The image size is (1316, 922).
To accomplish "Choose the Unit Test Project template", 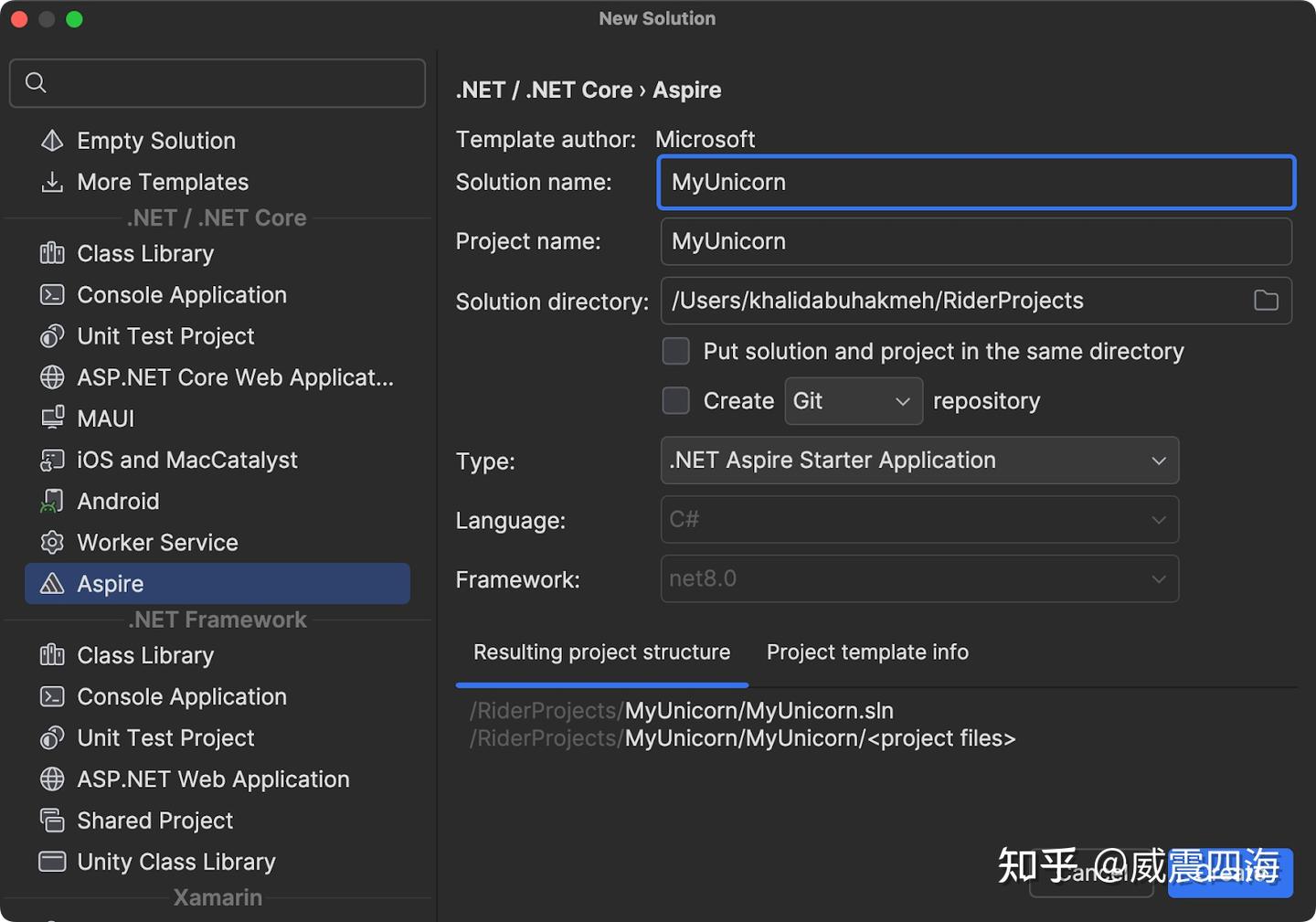I will click(164, 335).
